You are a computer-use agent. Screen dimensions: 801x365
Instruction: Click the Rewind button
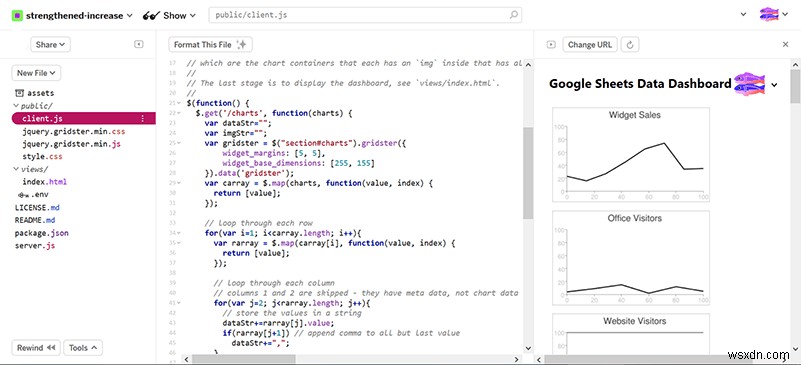pos(36,348)
